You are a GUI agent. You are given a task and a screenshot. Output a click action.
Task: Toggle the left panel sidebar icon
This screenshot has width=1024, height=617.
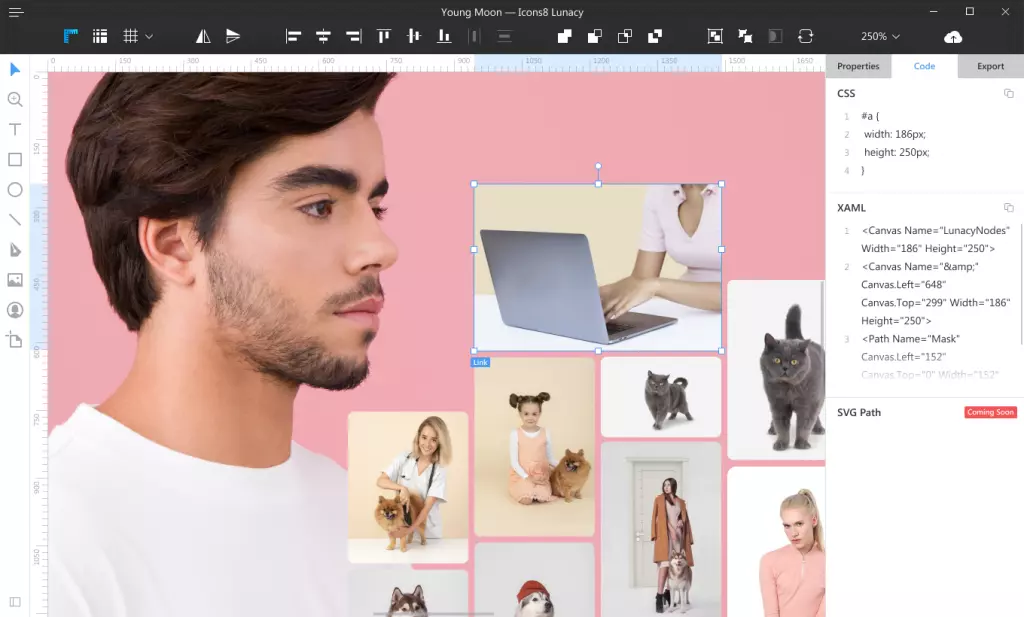[15, 601]
